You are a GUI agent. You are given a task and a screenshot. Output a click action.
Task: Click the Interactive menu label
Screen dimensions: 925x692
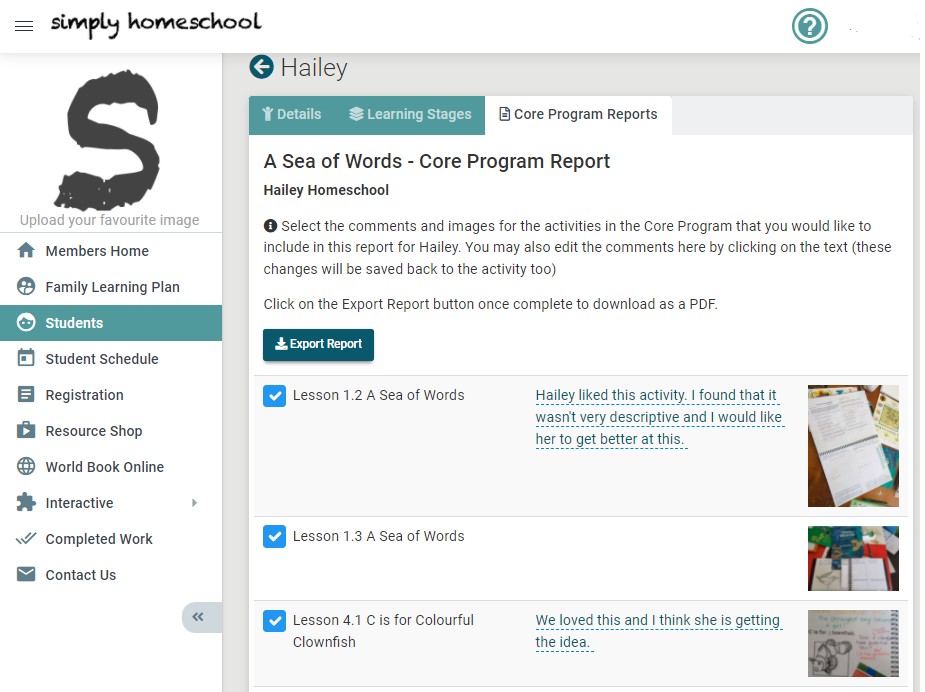tap(79, 503)
